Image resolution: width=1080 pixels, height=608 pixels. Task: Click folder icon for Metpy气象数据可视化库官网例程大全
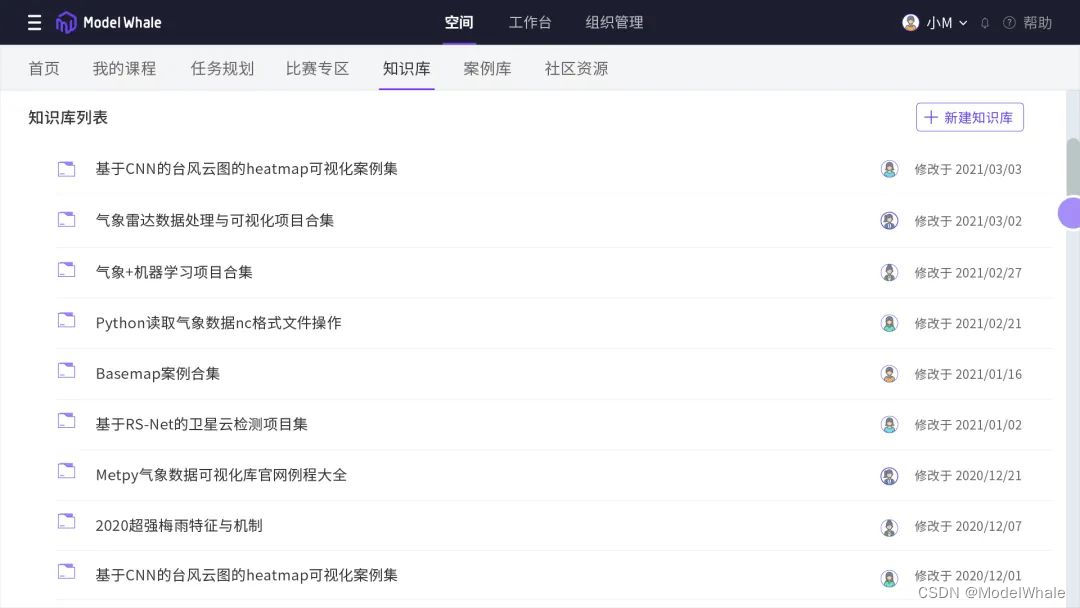pyautogui.click(x=66, y=472)
